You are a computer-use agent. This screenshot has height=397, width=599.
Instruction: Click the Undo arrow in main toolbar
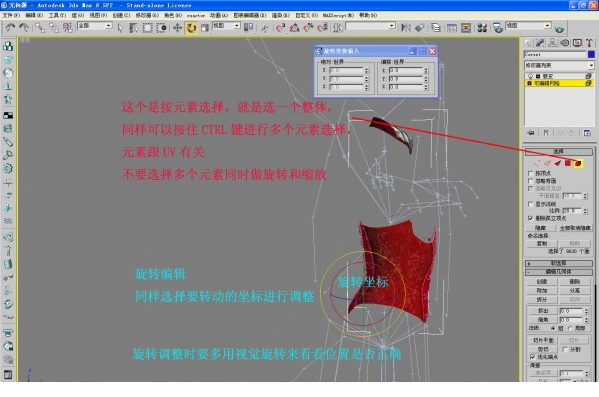click(x=10, y=28)
